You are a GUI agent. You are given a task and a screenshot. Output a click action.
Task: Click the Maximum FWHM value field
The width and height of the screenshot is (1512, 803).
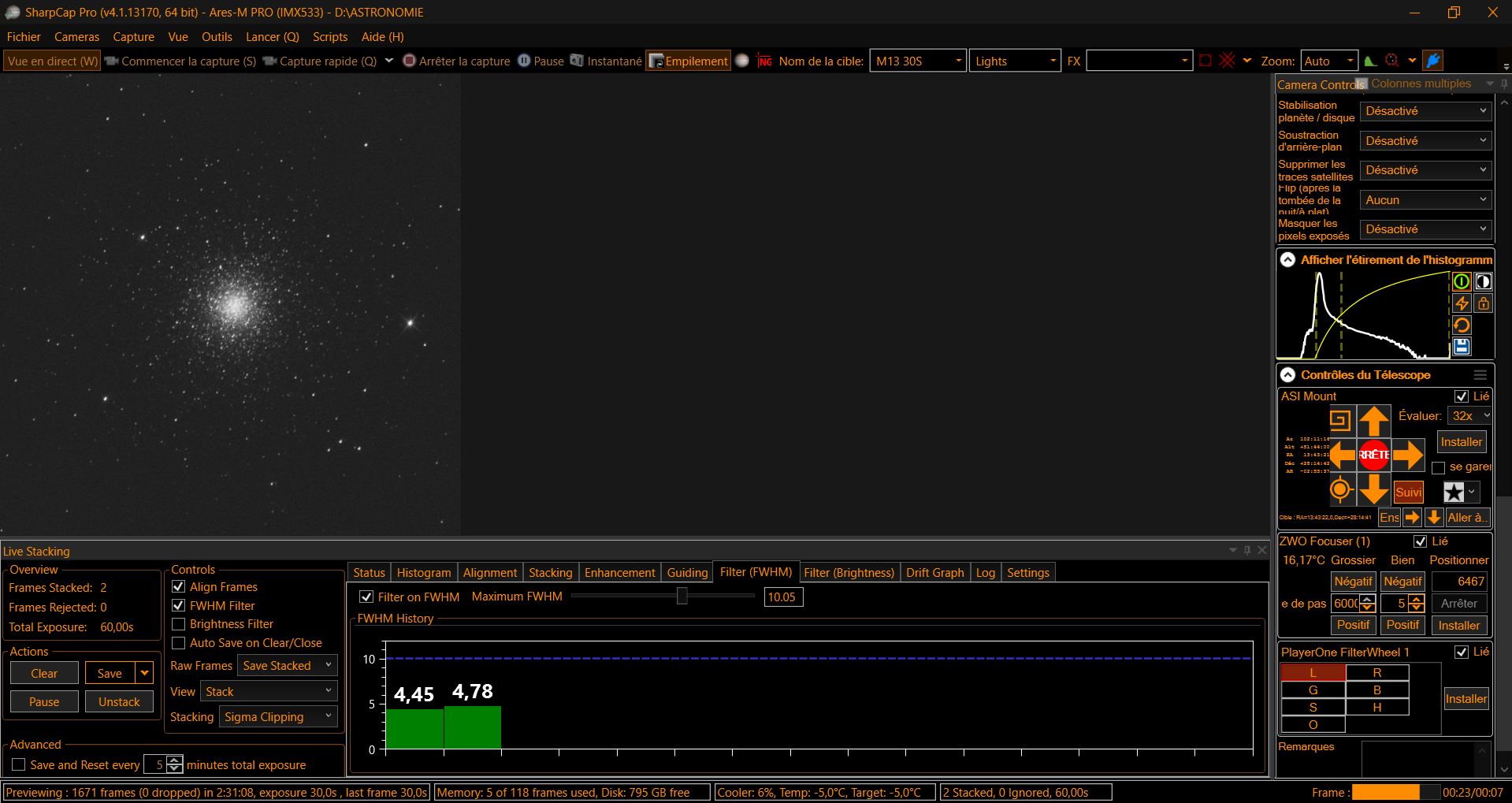coord(783,597)
